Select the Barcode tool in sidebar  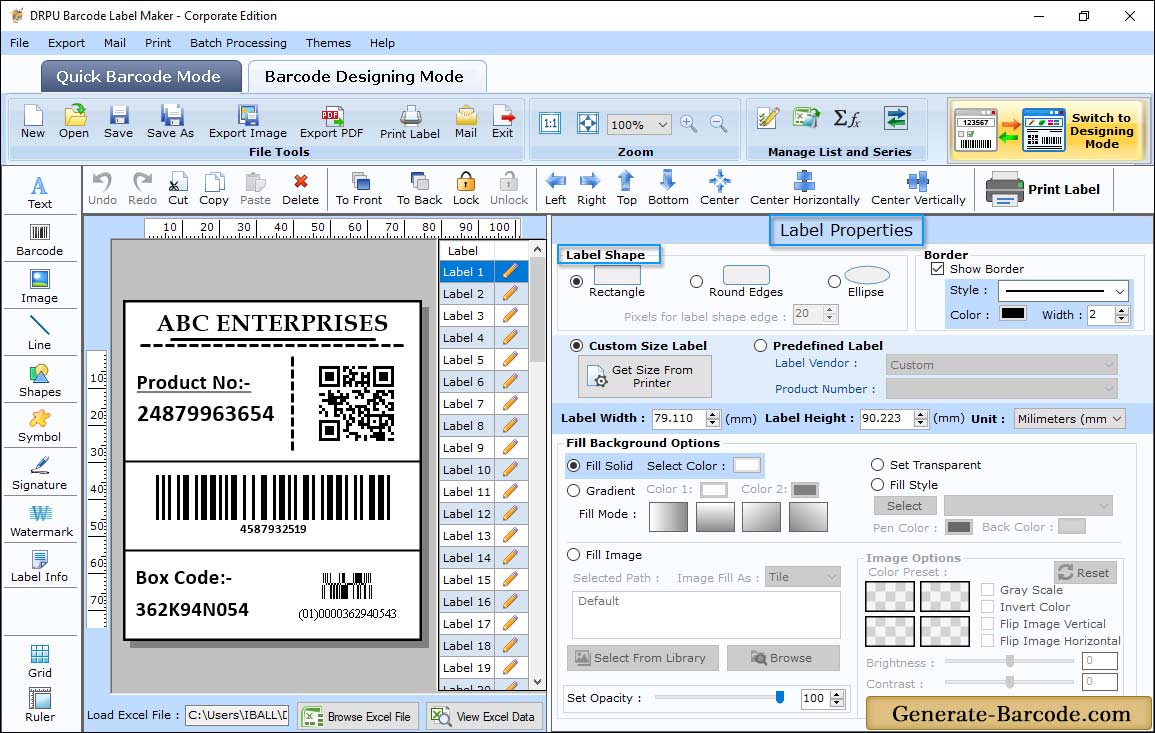(x=39, y=240)
